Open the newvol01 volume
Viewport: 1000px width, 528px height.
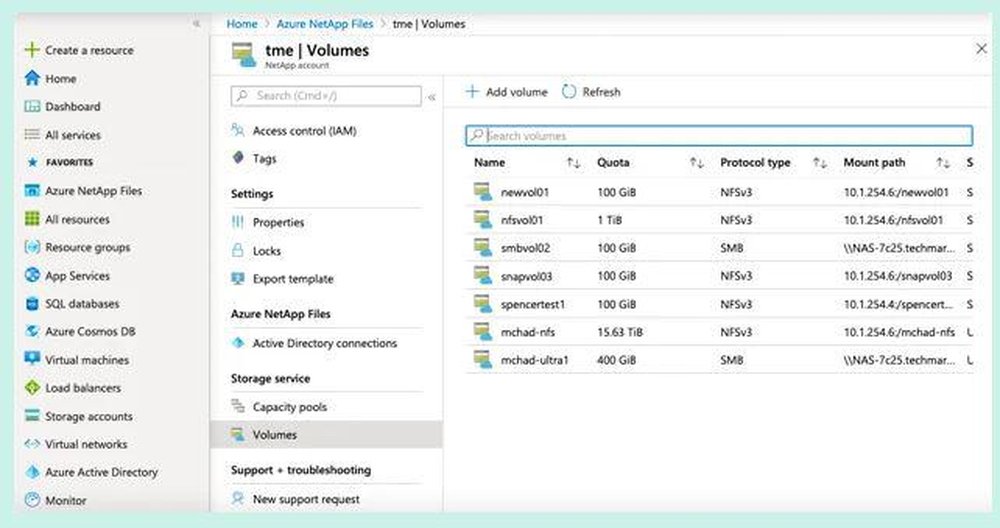coord(525,192)
